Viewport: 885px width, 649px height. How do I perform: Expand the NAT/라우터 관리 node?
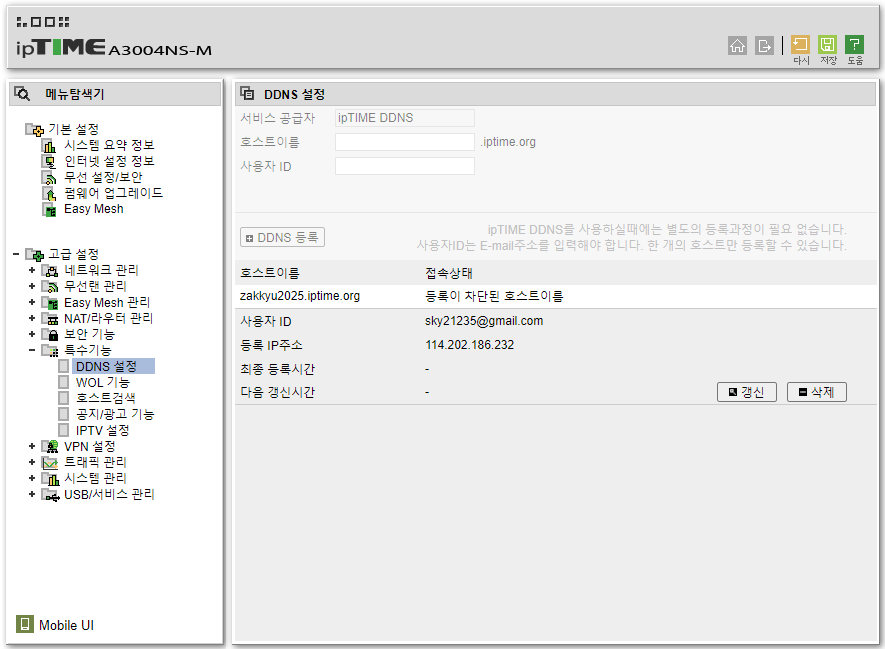pos(32,318)
